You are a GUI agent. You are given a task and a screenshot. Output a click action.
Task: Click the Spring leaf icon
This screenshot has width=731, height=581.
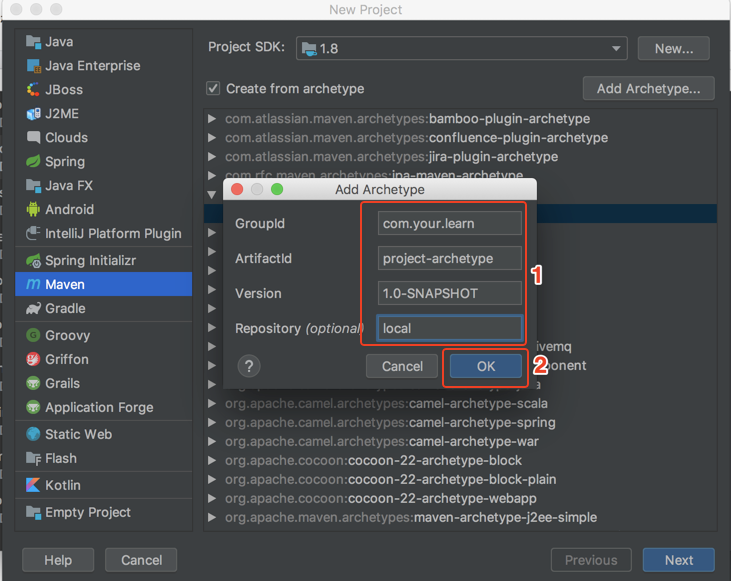click(33, 161)
